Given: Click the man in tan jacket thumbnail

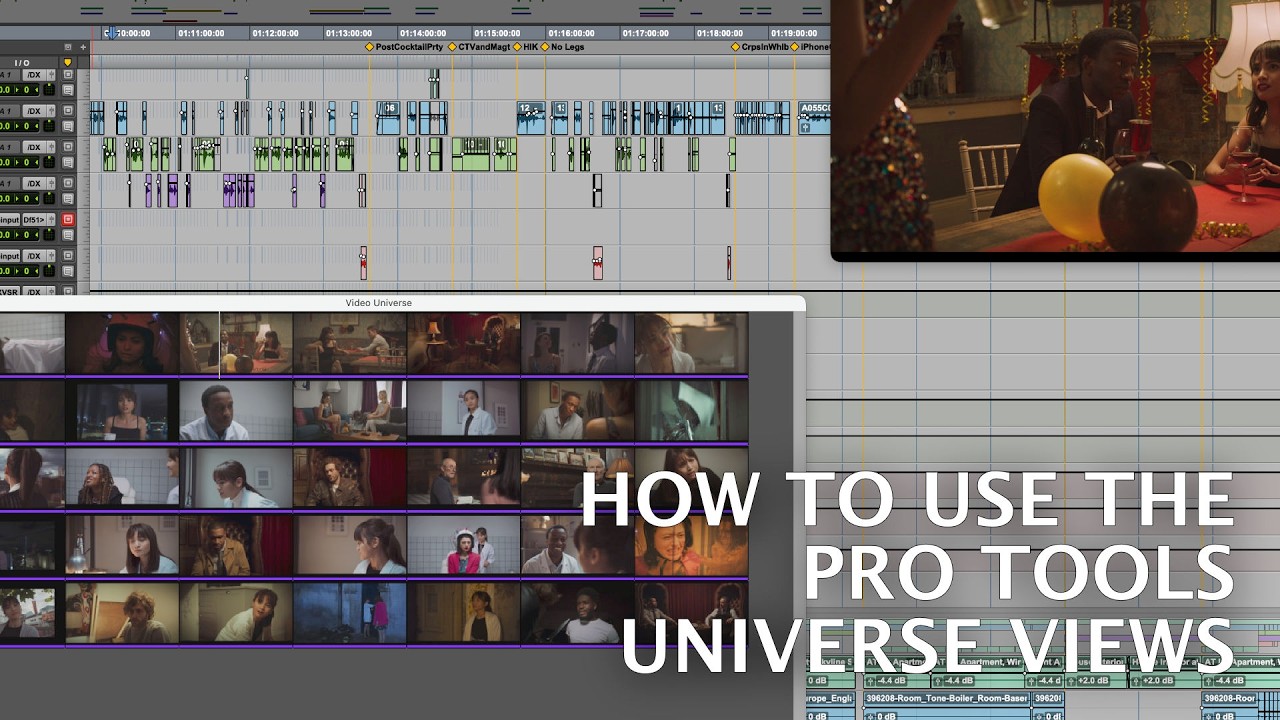Looking at the screenshot, I should click(236, 546).
